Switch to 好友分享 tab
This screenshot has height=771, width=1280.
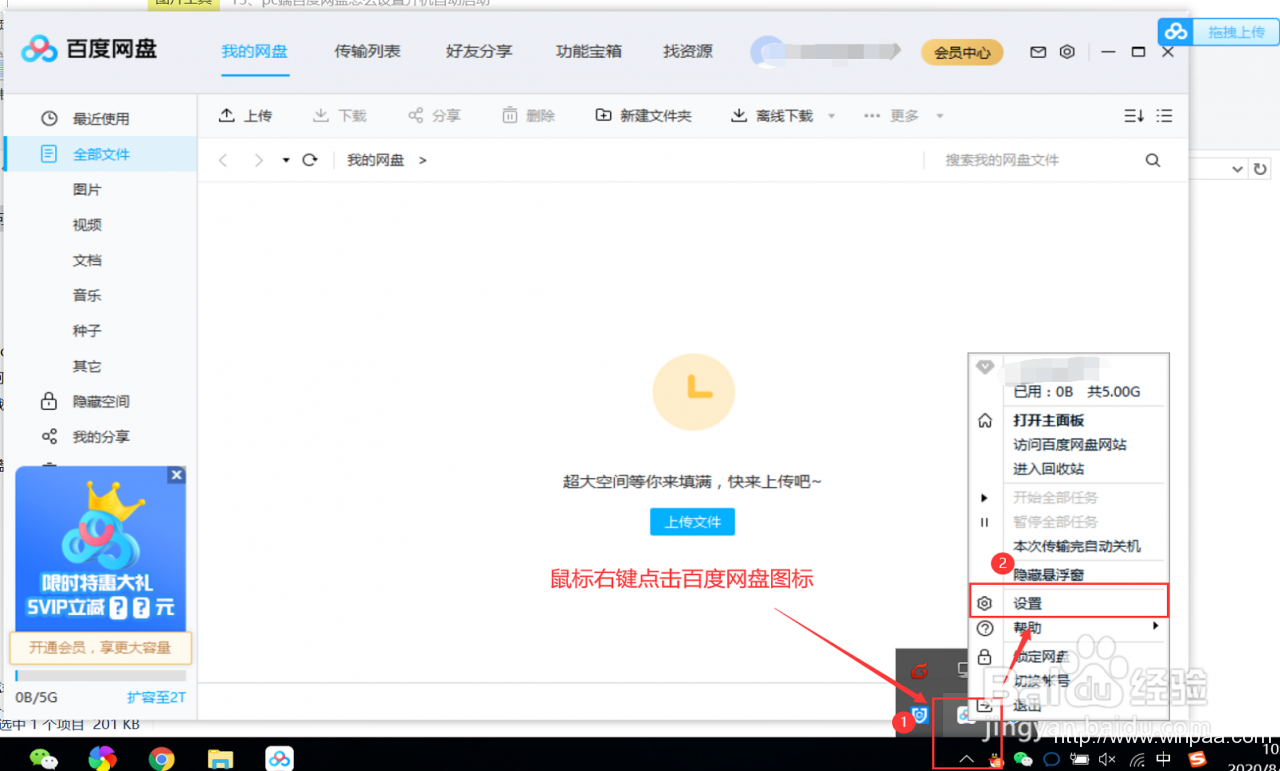[x=479, y=51]
